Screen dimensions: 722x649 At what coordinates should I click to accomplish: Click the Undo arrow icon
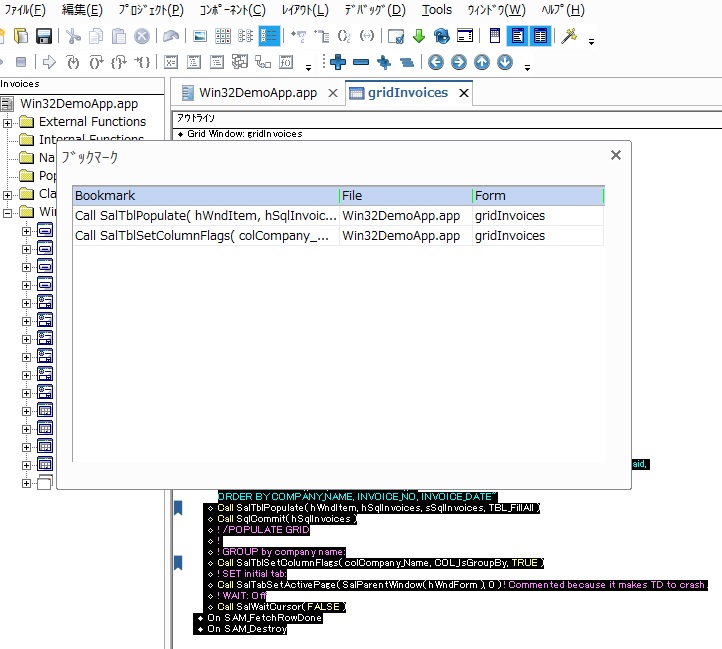point(171,36)
